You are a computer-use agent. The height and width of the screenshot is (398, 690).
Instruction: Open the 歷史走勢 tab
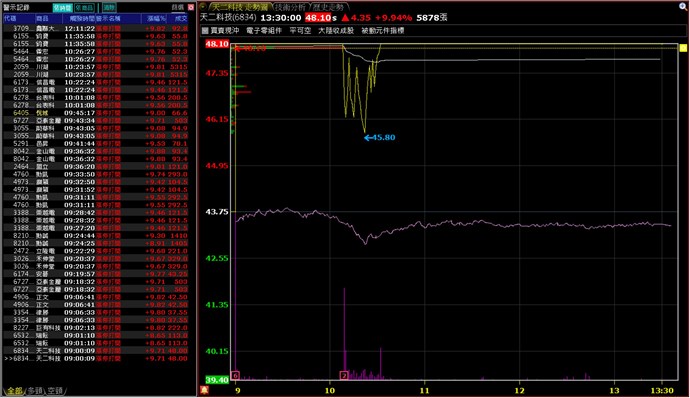click(328, 7)
